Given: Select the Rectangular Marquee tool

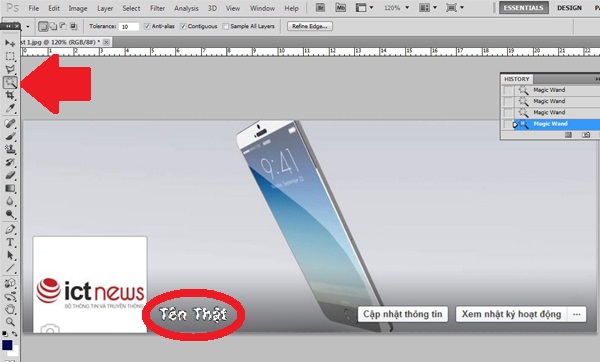Looking at the screenshot, I should pyautogui.click(x=10, y=56).
